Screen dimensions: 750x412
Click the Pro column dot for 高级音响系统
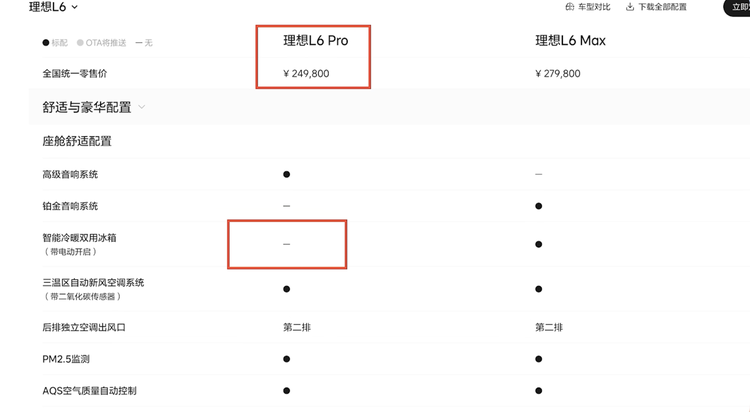coord(287,174)
